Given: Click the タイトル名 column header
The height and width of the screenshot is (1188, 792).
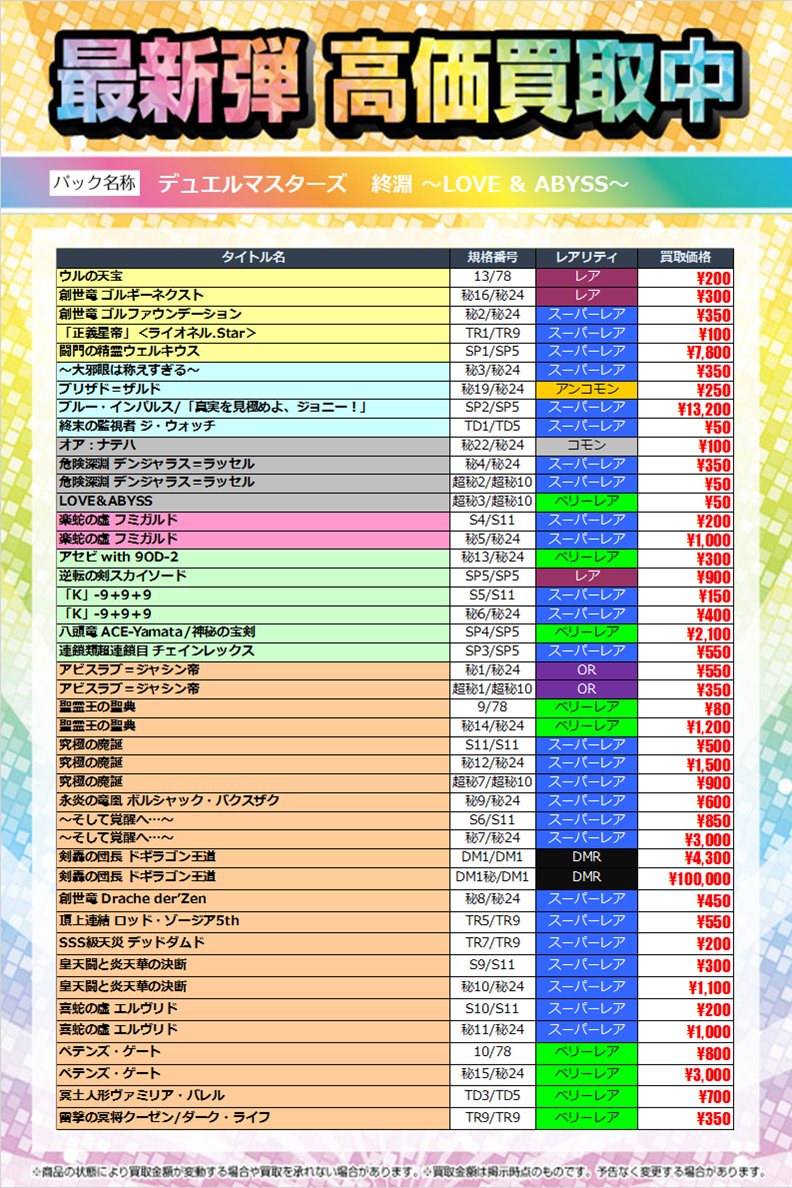Looking at the screenshot, I should (253, 258).
